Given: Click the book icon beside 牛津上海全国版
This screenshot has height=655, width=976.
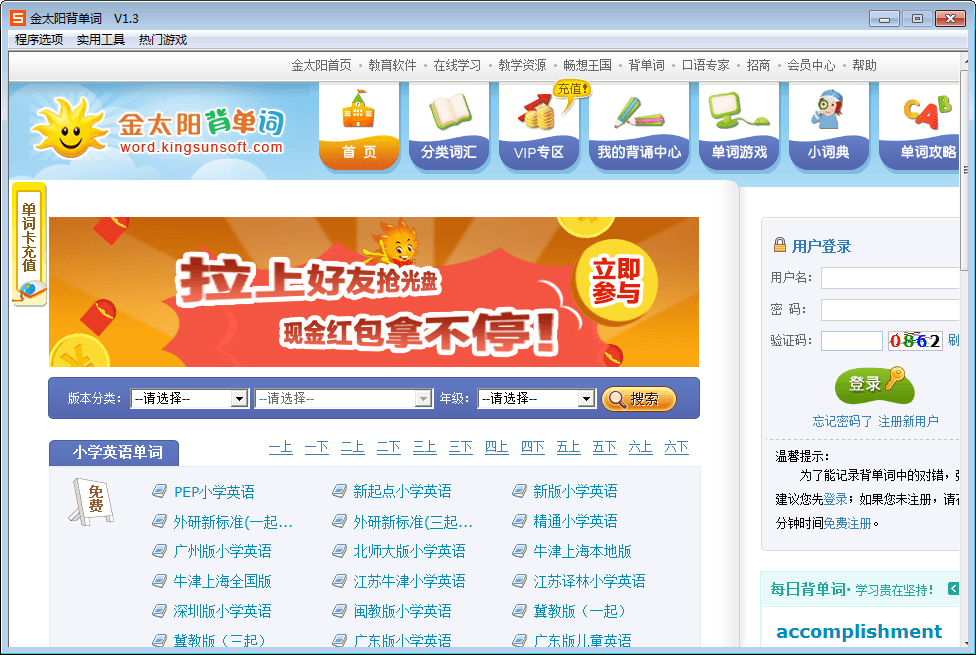Looking at the screenshot, I should (159, 581).
